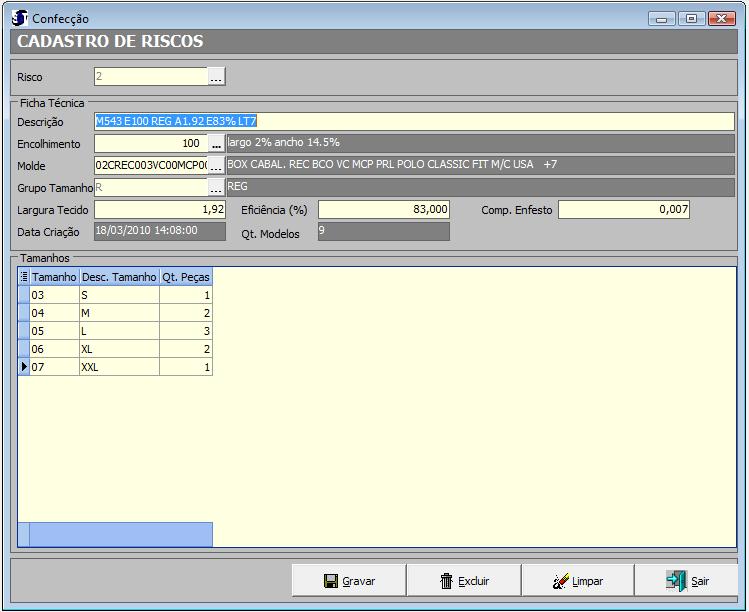Click the Largura Tecido input field
Viewport: 749px width, 612px height.
tap(161, 210)
